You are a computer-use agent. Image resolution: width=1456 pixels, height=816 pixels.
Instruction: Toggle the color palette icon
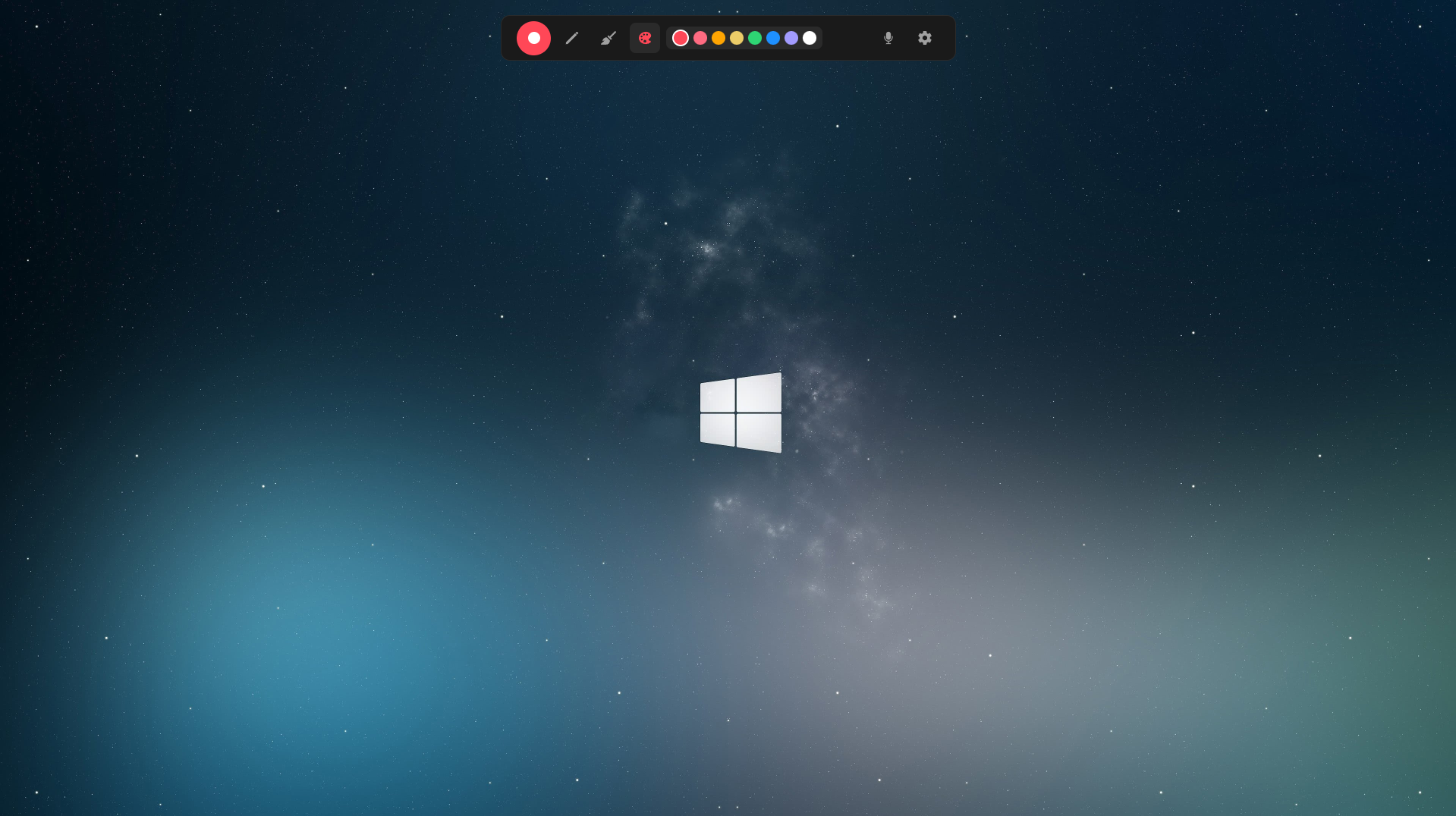tap(645, 38)
